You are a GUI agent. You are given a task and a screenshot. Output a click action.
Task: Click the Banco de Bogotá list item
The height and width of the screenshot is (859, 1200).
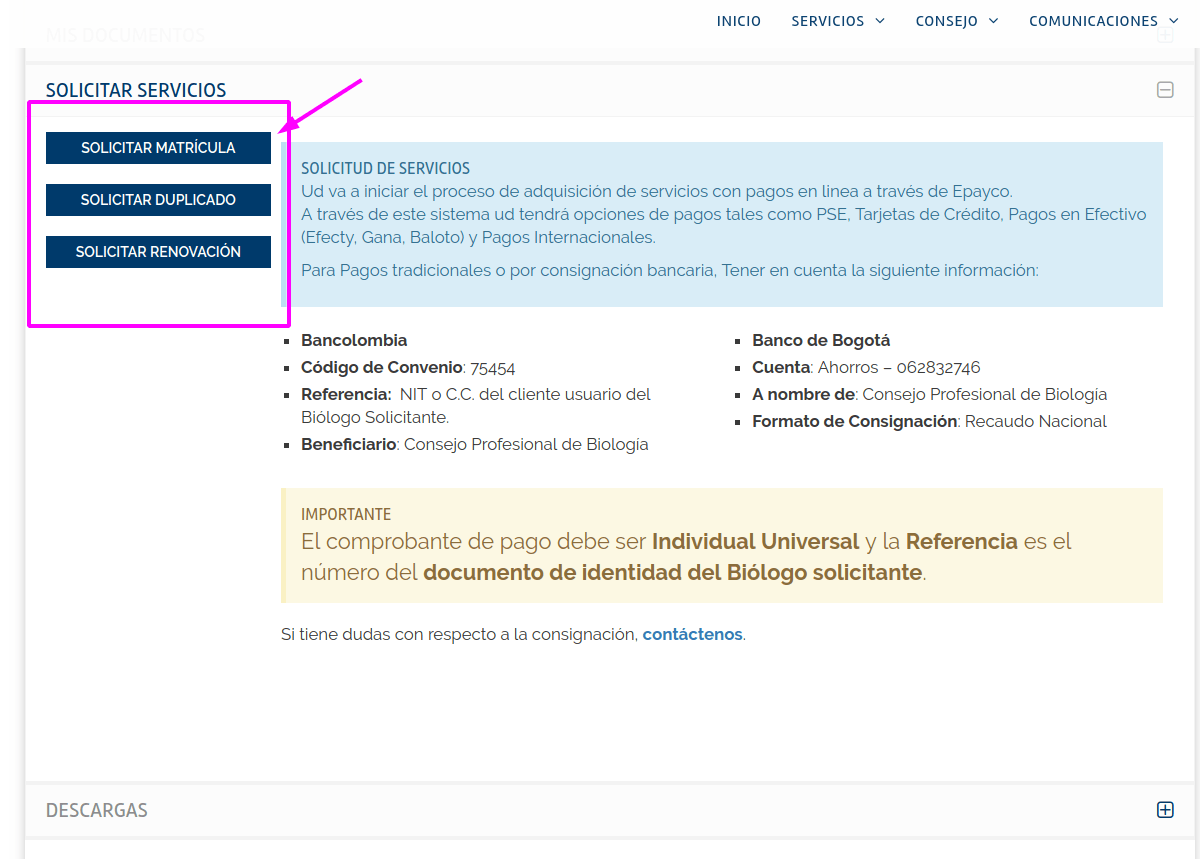coord(821,340)
